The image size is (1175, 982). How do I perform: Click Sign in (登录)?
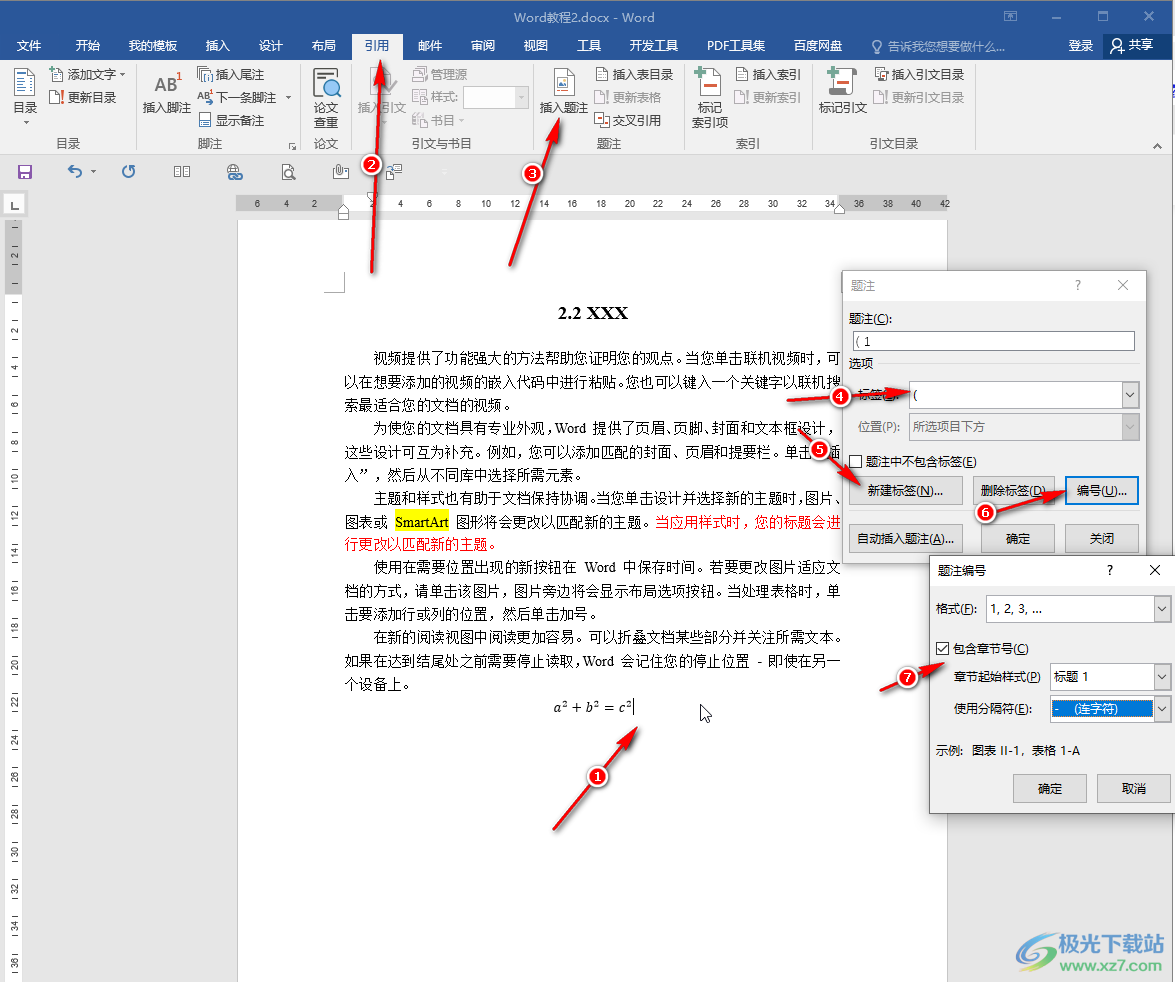click(1080, 46)
